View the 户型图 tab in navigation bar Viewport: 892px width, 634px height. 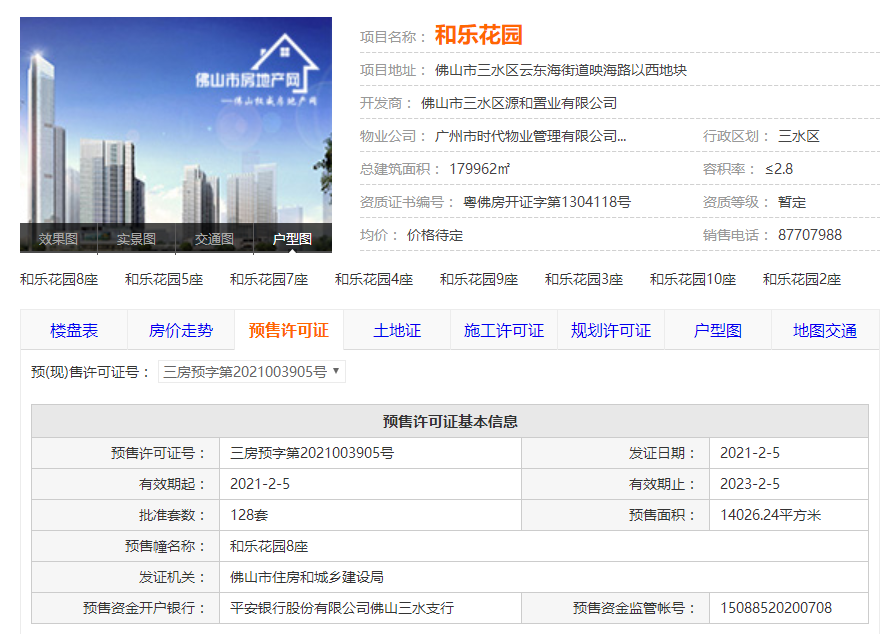[x=718, y=330]
